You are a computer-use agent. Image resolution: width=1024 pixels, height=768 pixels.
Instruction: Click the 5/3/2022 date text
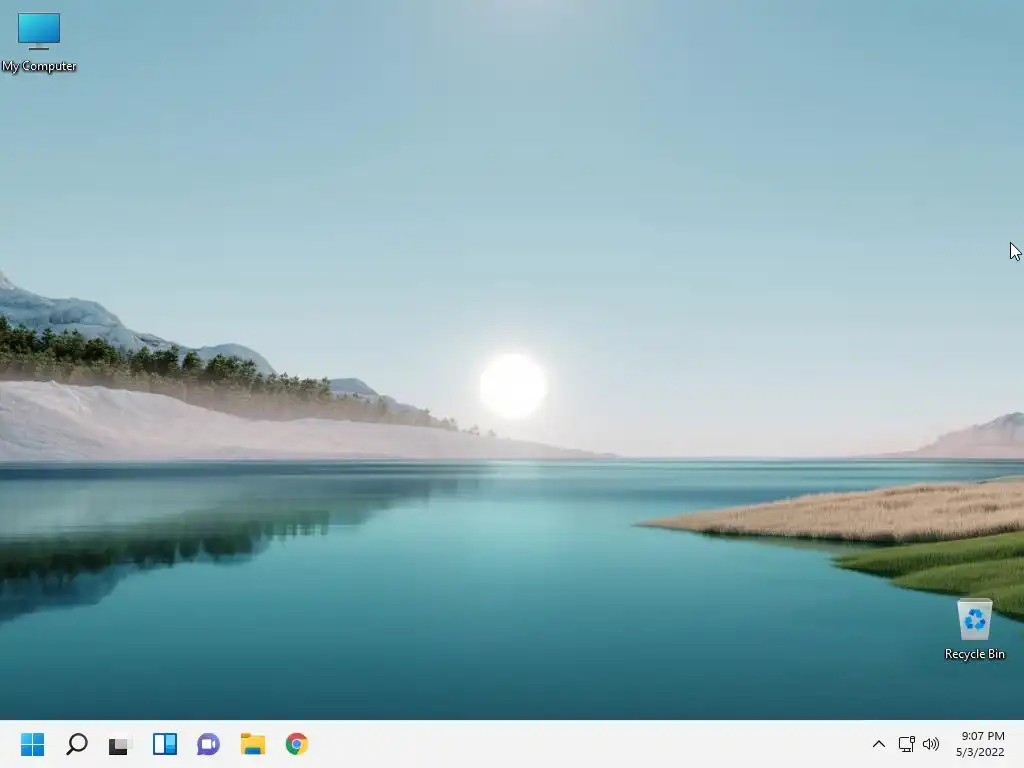[x=980, y=752]
